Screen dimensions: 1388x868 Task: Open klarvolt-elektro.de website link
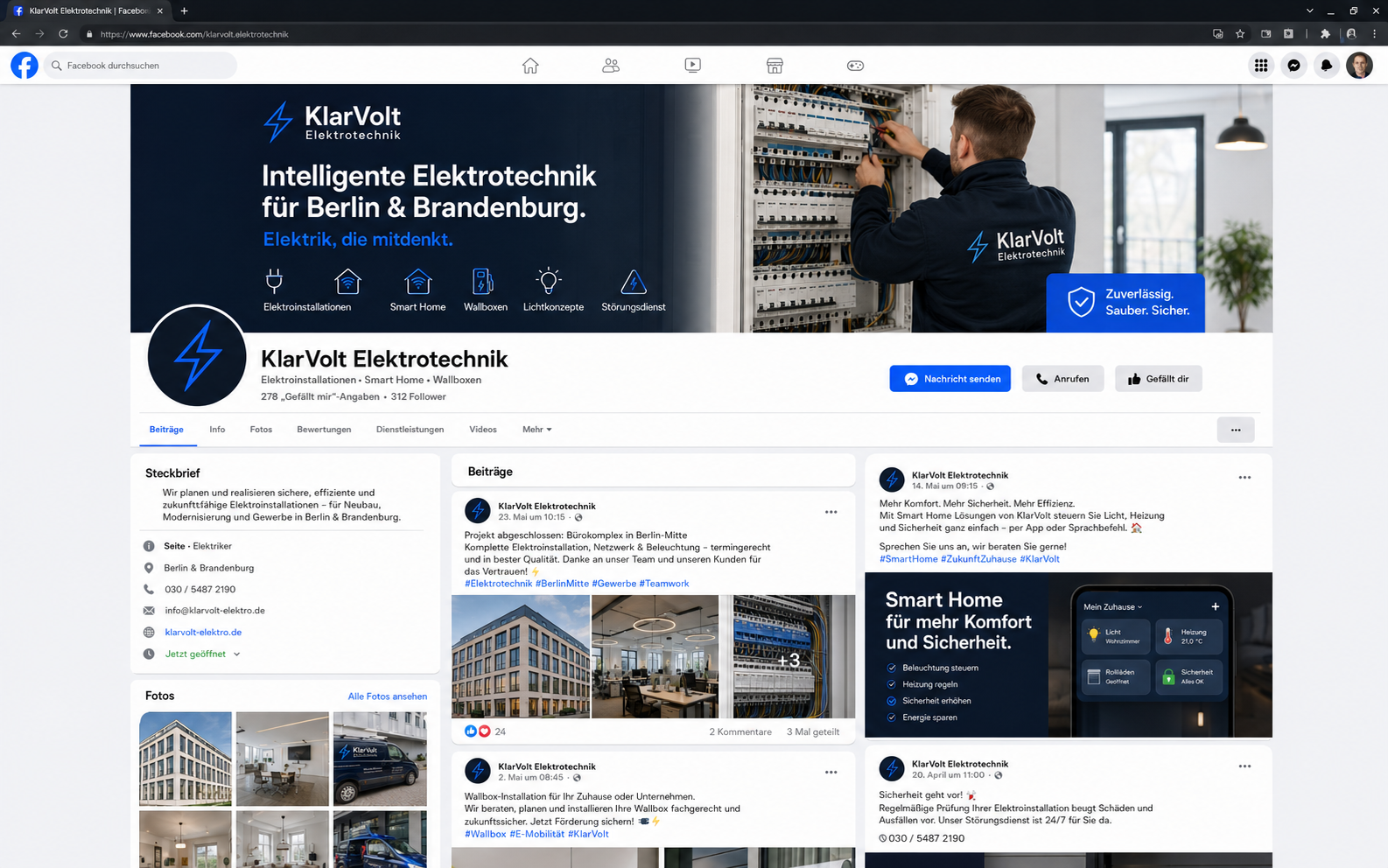203,632
